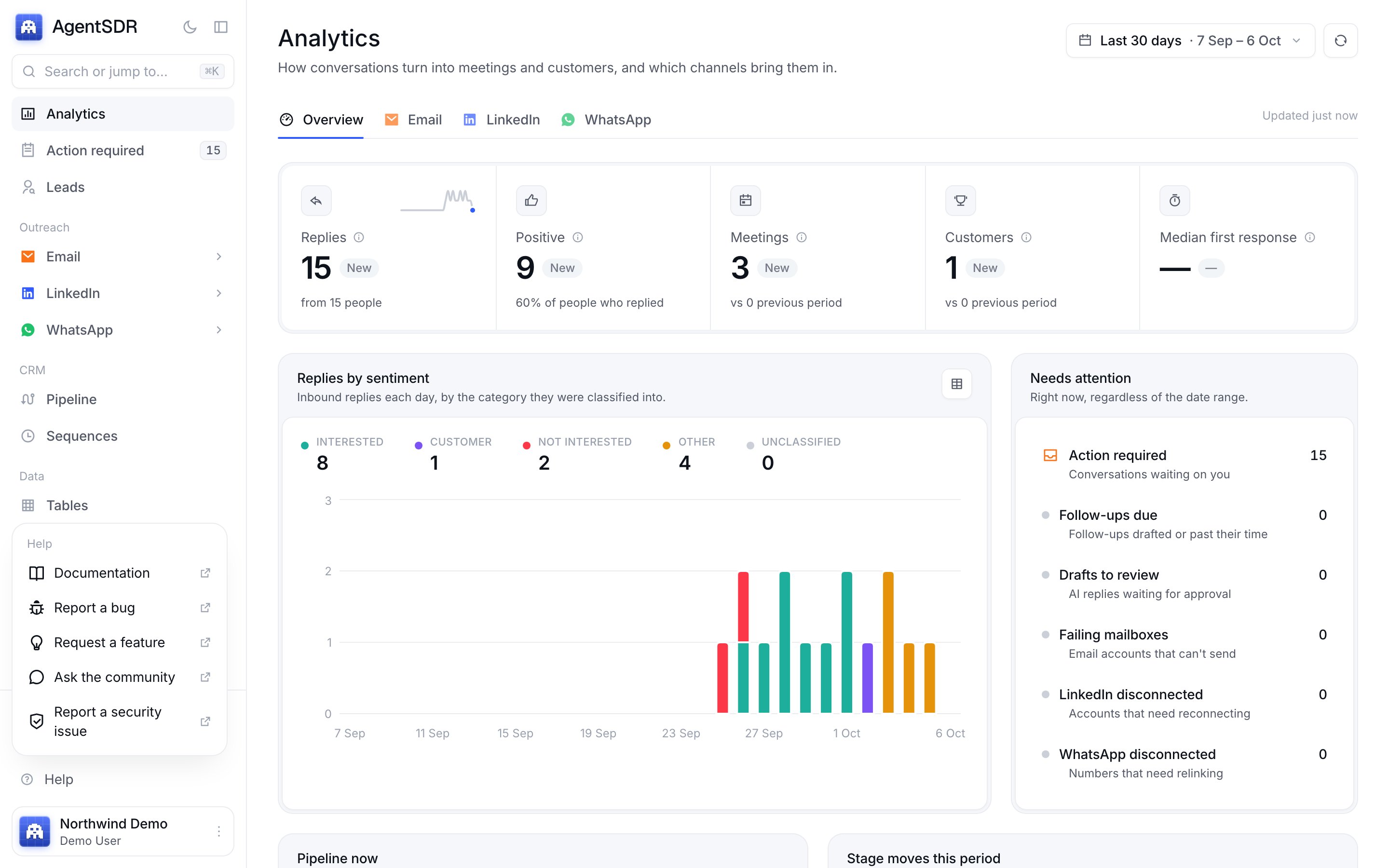This screenshot has height=868, width=1389.
Task: Switch to the Email tab
Action: 413,120
